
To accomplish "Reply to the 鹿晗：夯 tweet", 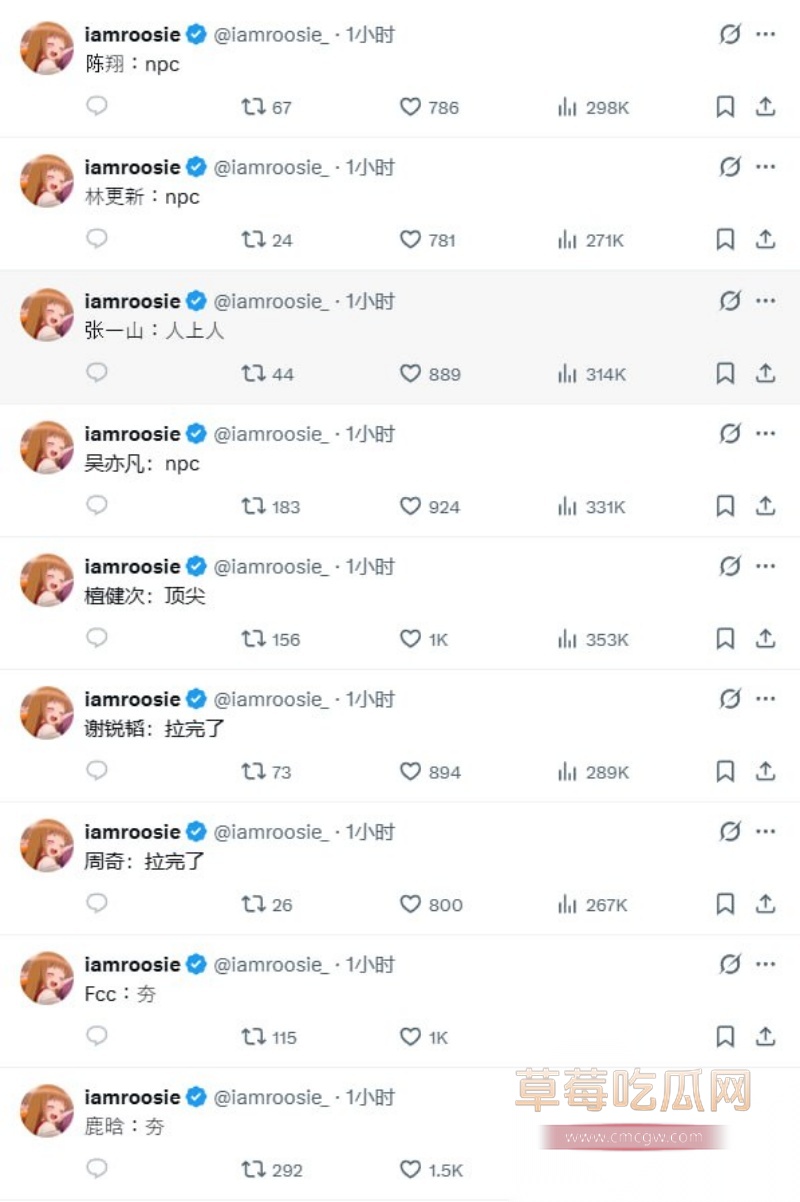I will tap(97, 1169).
